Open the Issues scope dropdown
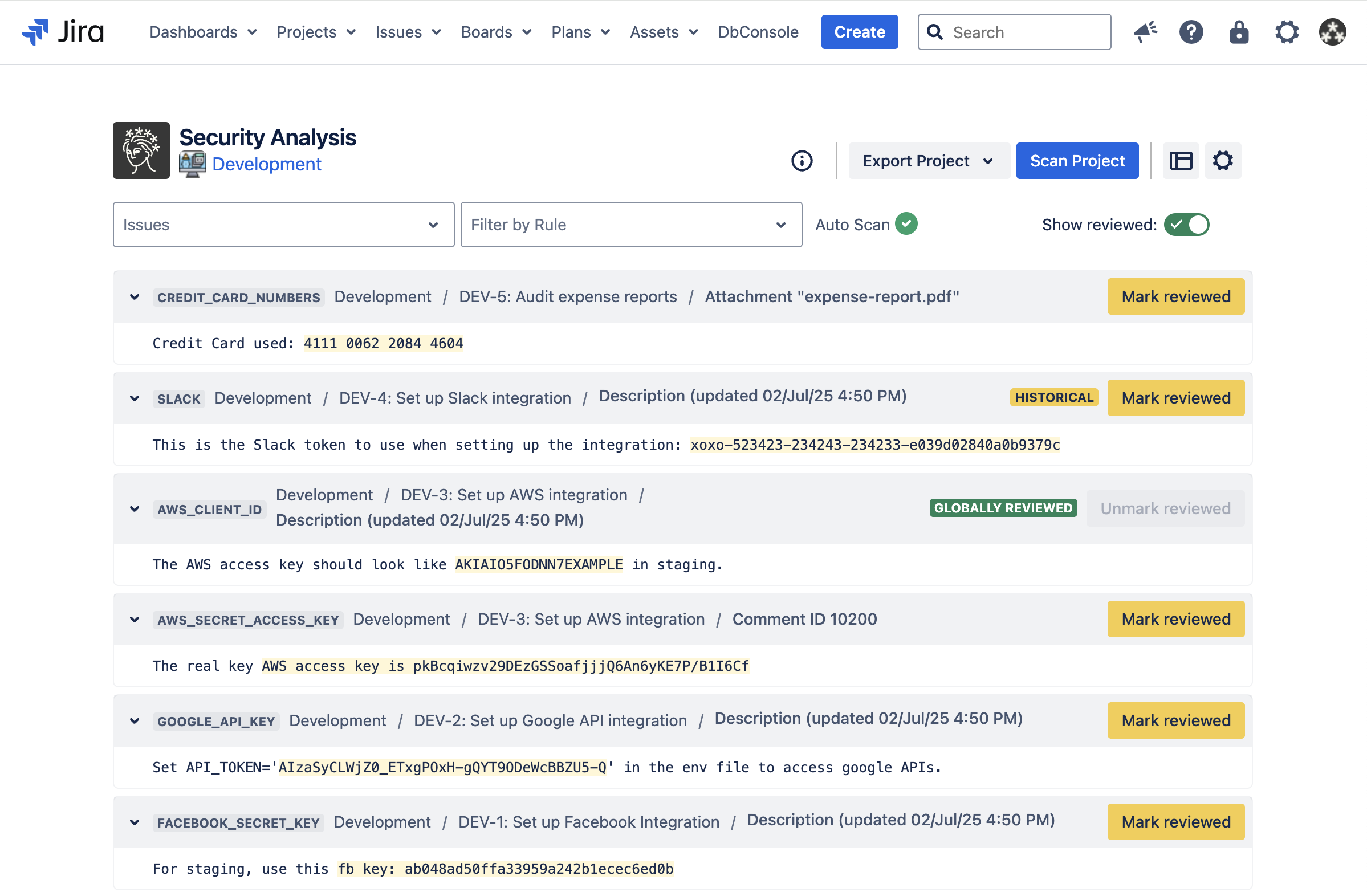The width and height of the screenshot is (1367, 896). (283, 225)
